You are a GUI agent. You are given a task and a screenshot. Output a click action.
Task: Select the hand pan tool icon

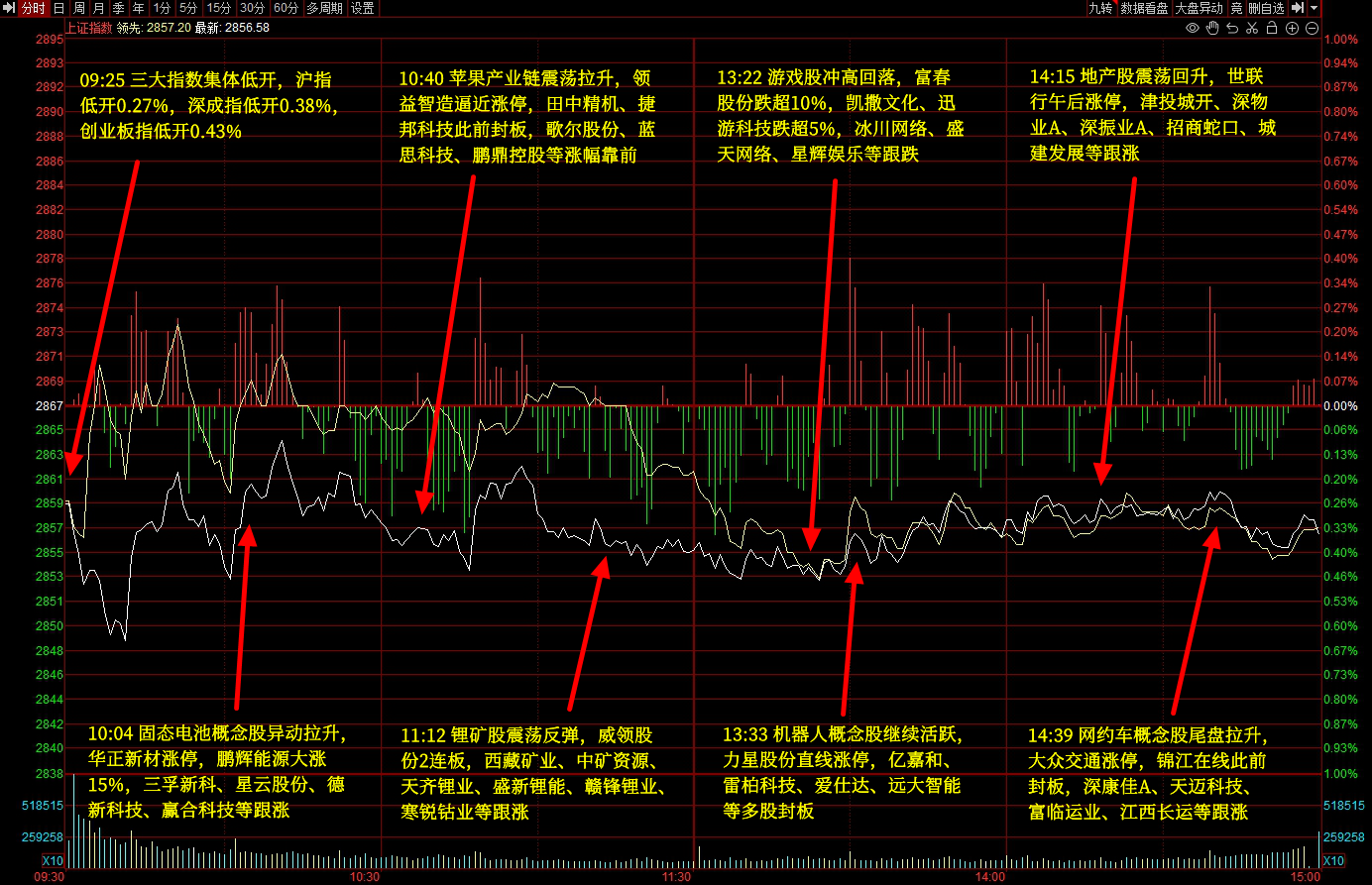[x=1212, y=28]
